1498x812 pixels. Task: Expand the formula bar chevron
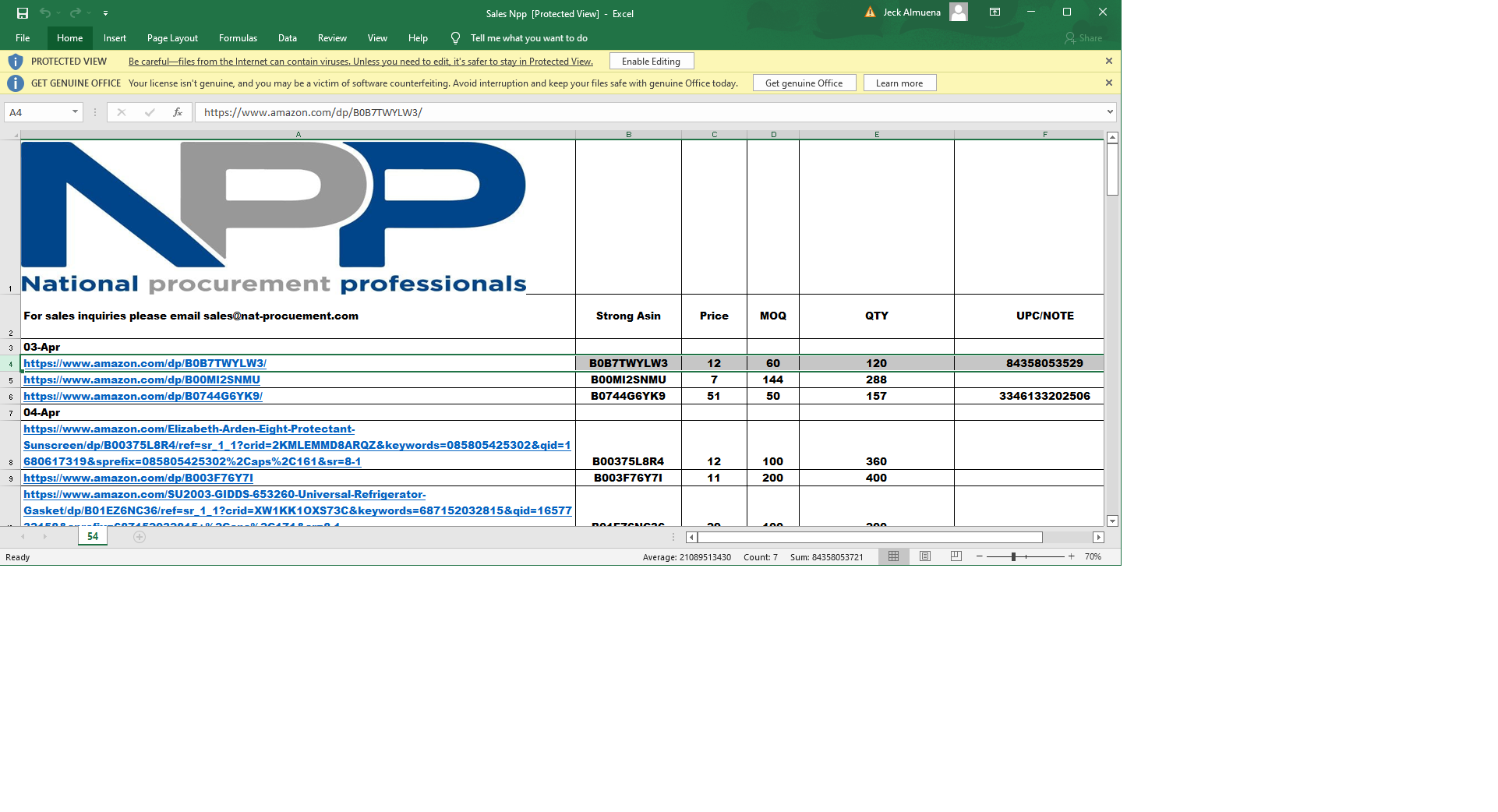pyautogui.click(x=1109, y=112)
